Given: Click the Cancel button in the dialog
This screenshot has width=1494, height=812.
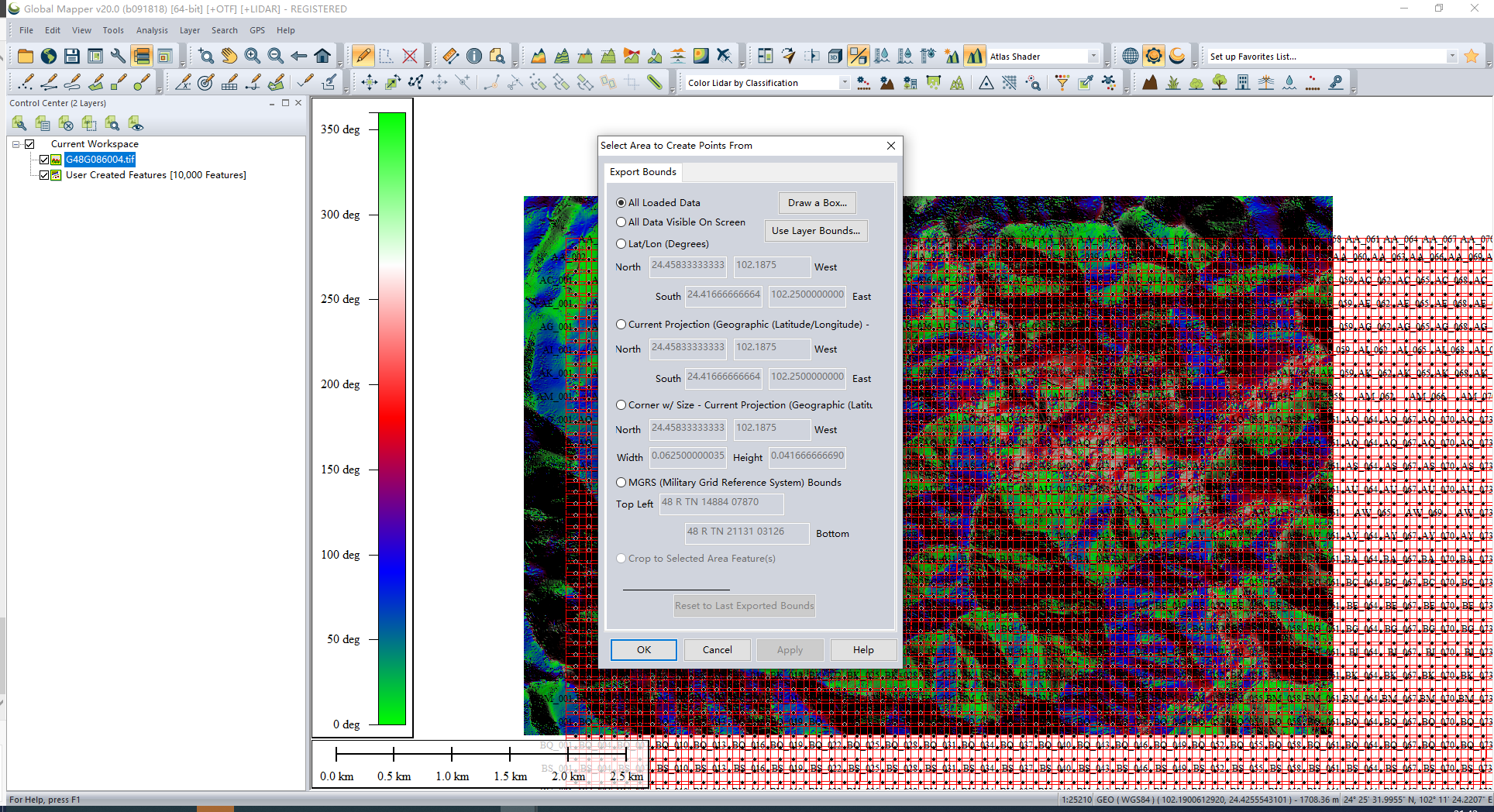Looking at the screenshot, I should pyautogui.click(x=717, y=650).
